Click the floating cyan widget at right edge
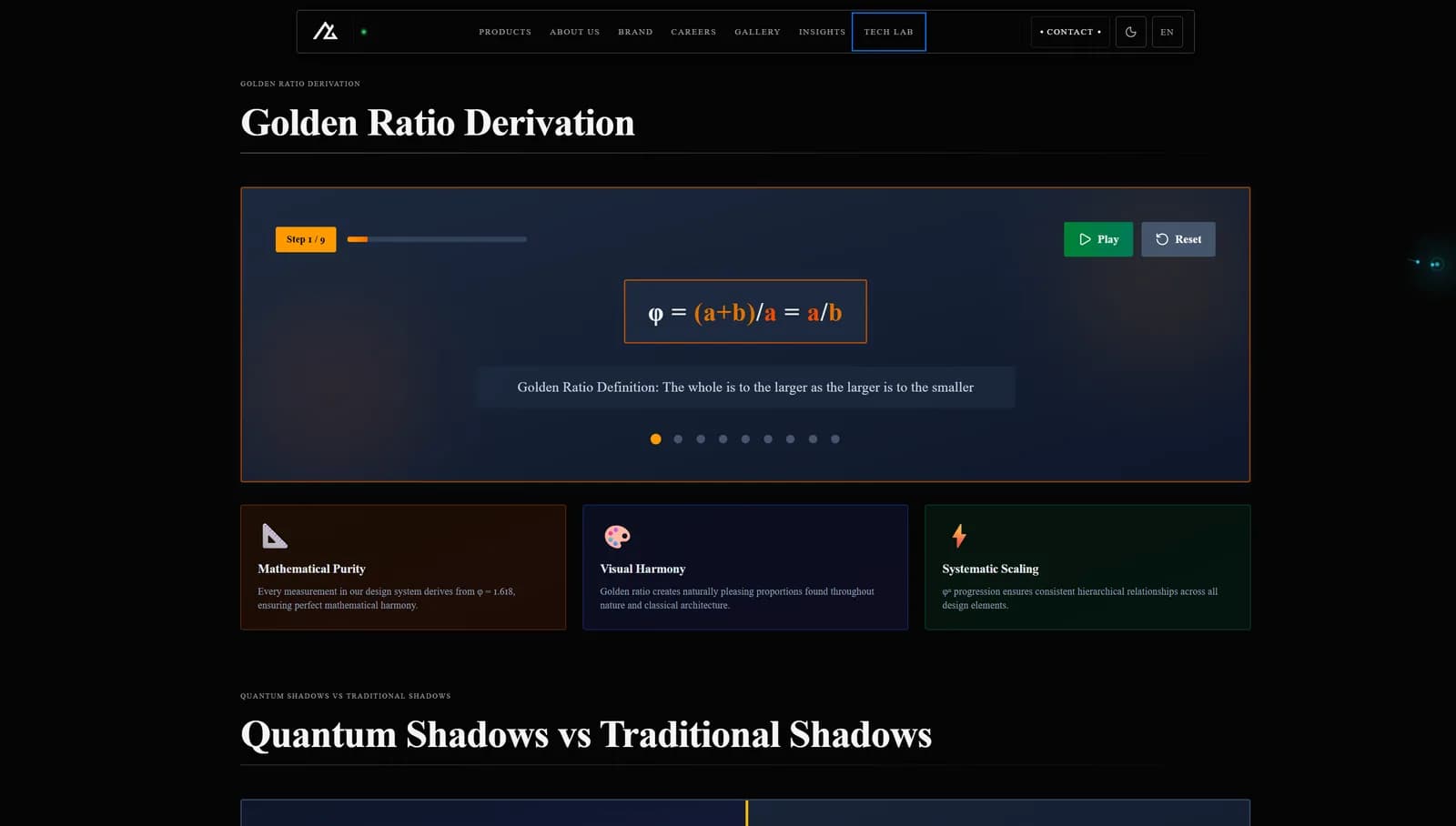1456x826 pixels. (1435, 265)
